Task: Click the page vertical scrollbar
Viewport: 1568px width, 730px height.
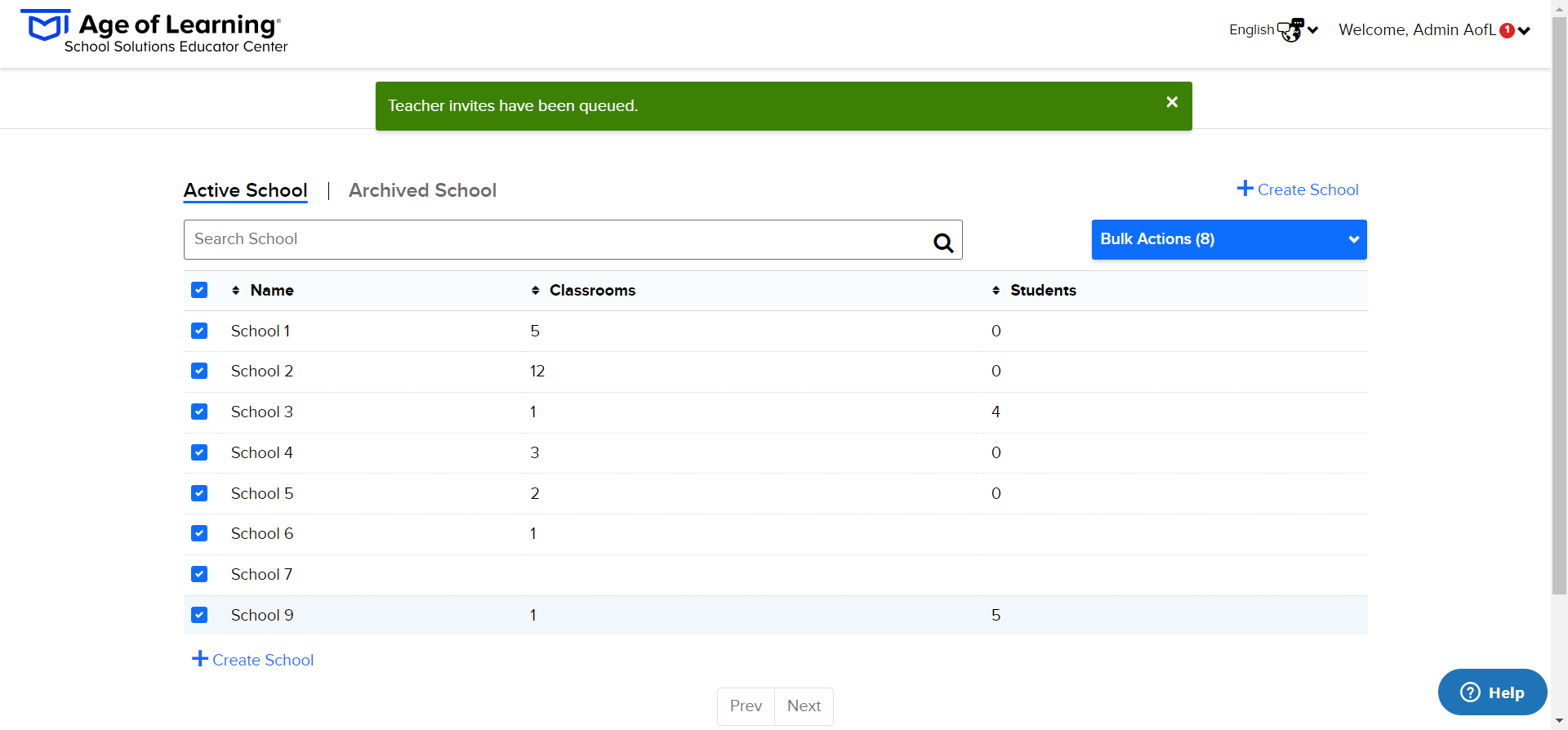Action: [x=1559, y=306]
